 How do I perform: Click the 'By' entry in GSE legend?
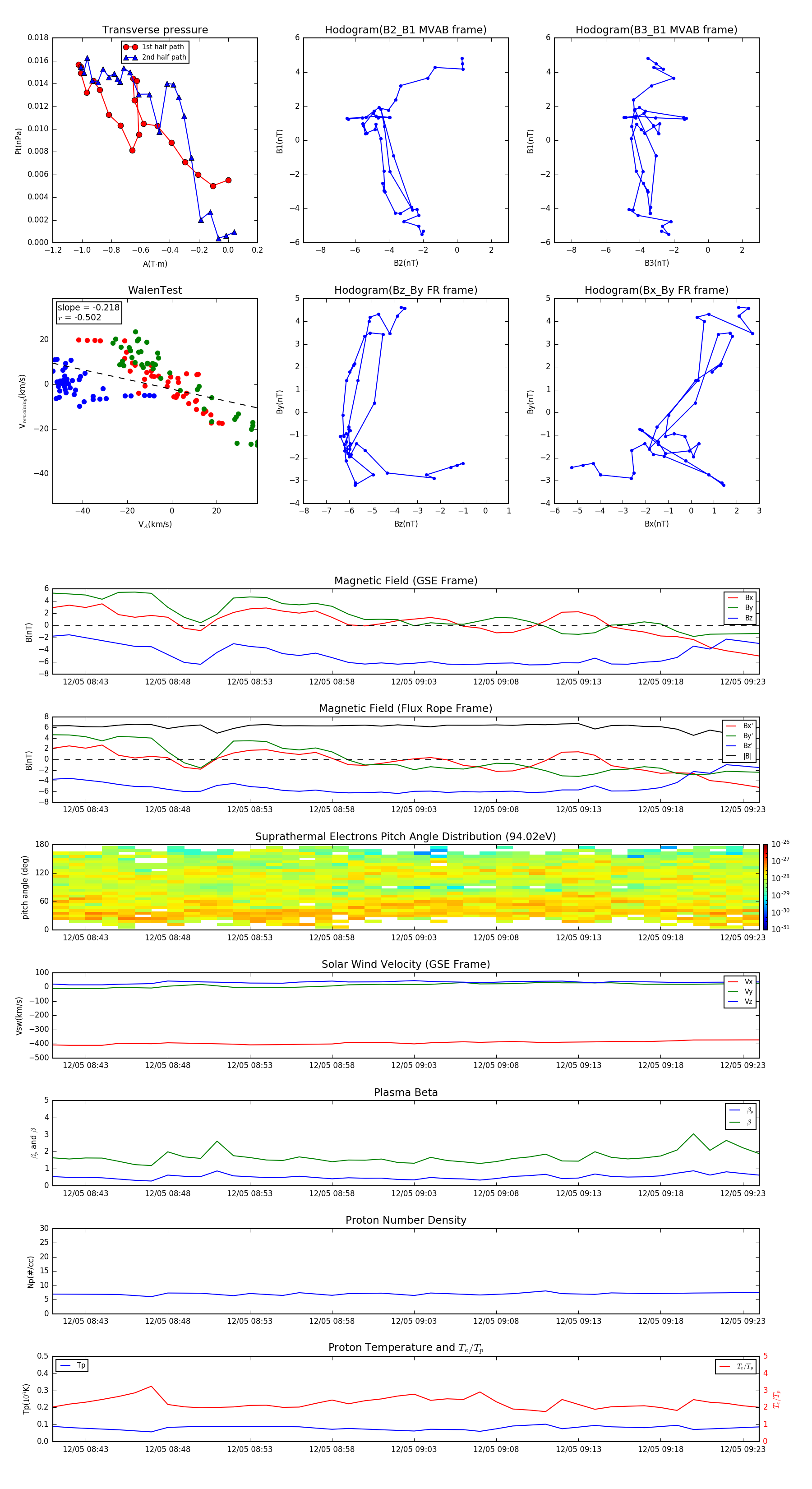tap(740, 607)
